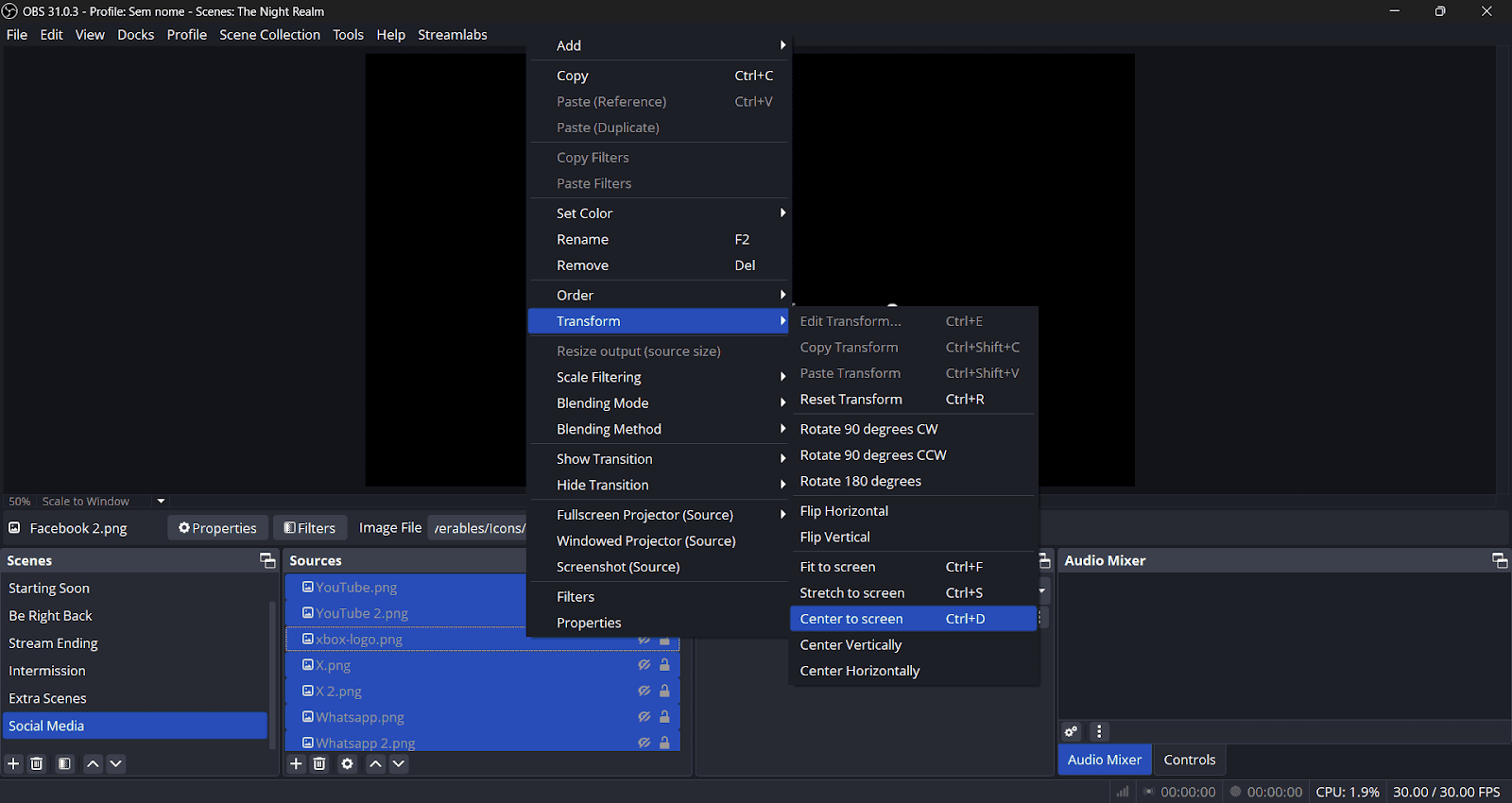
Task: Click the Image File path field
Action: [477, 528]
